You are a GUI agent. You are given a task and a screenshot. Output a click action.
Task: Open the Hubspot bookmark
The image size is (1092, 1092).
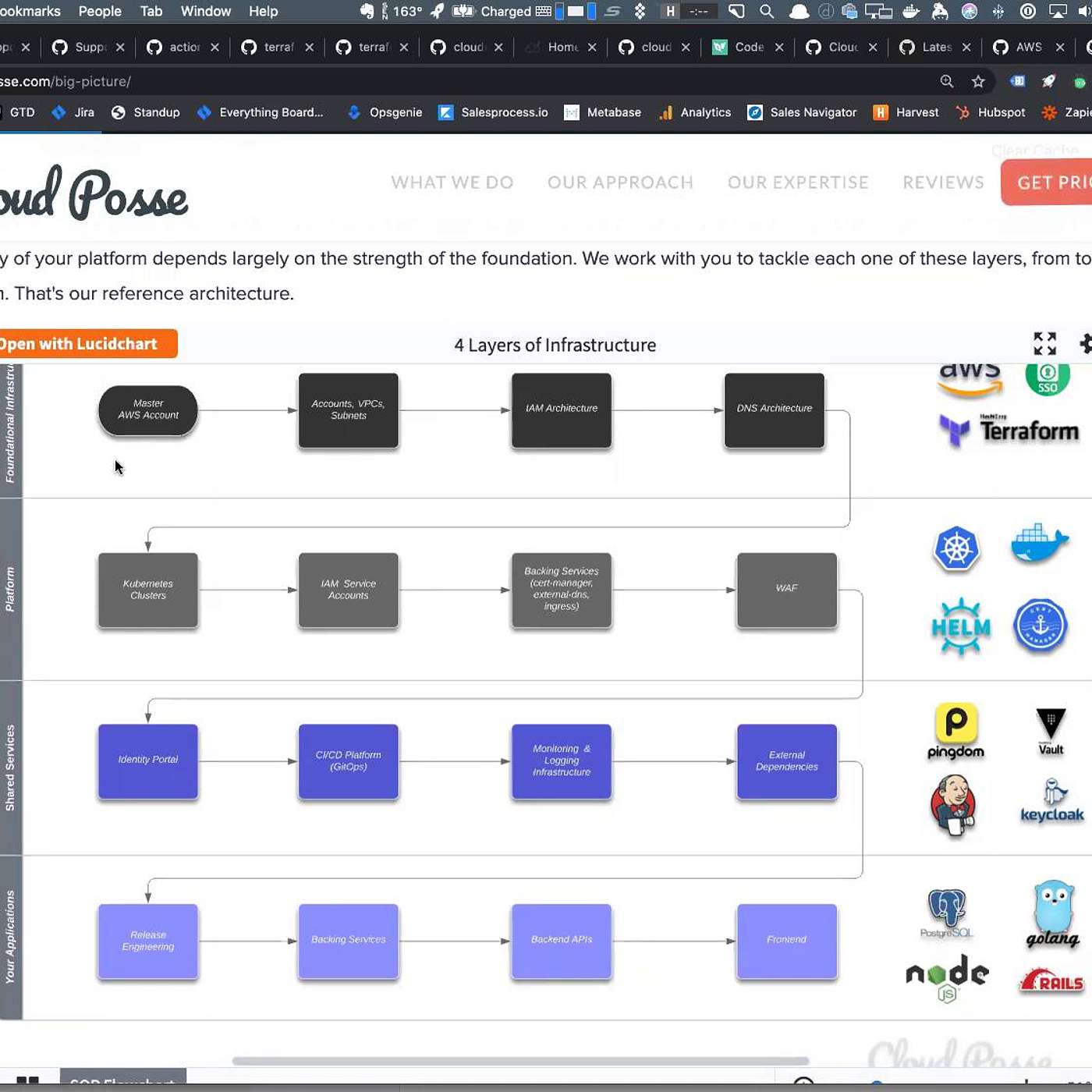pos(991,112)
